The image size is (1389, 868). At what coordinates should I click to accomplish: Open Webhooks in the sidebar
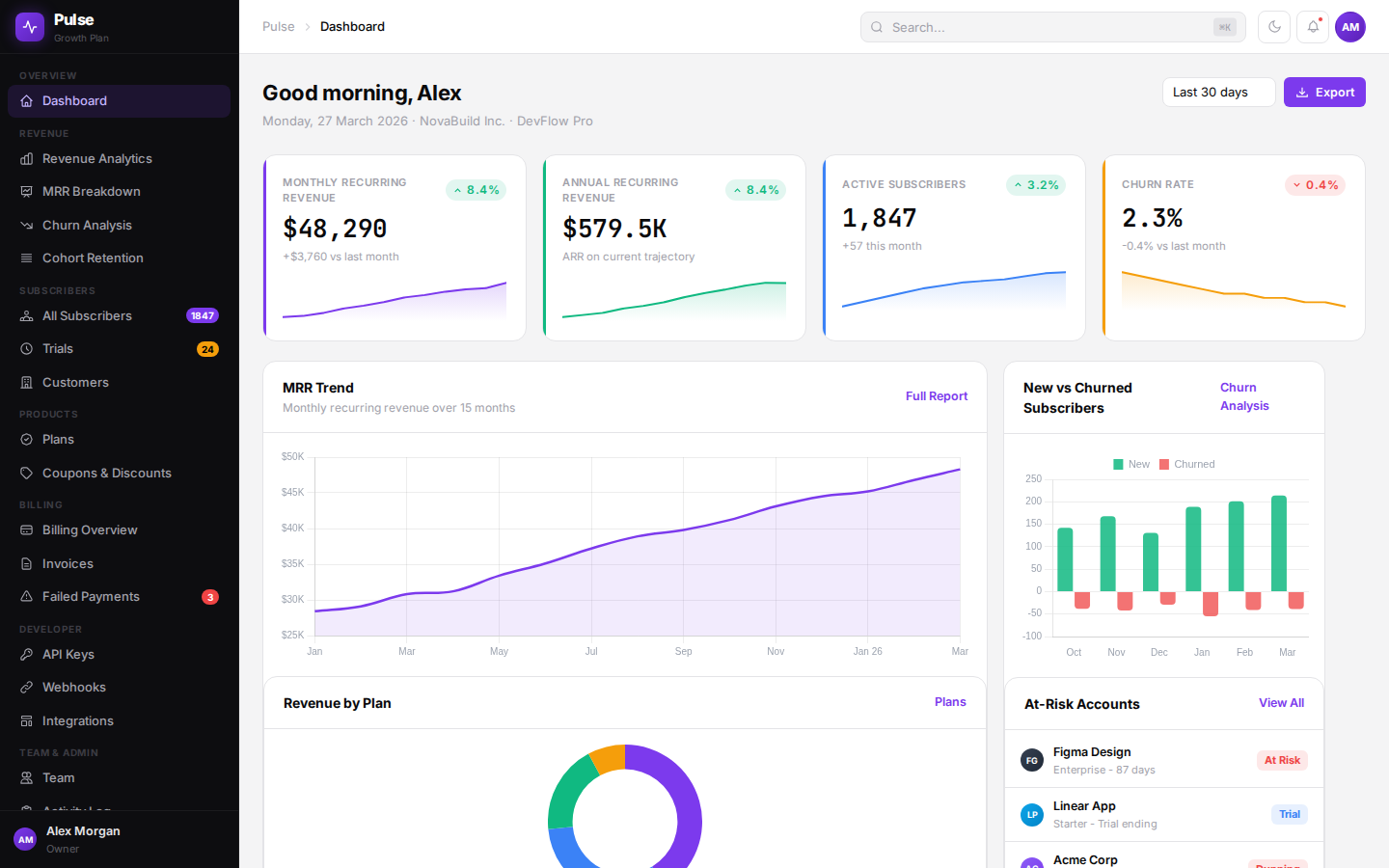point(120,688)
